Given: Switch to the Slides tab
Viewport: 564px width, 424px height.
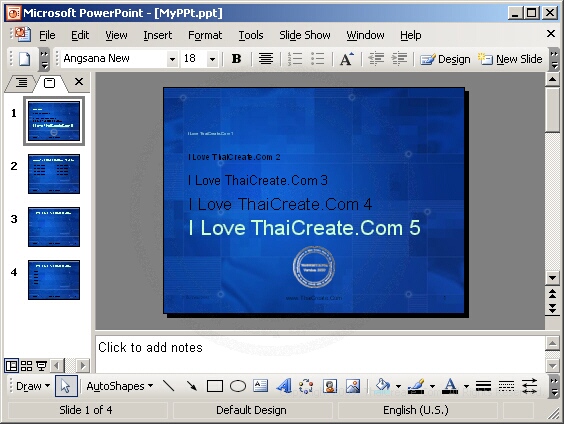Looking at the screenshot, I should (50, 83).
